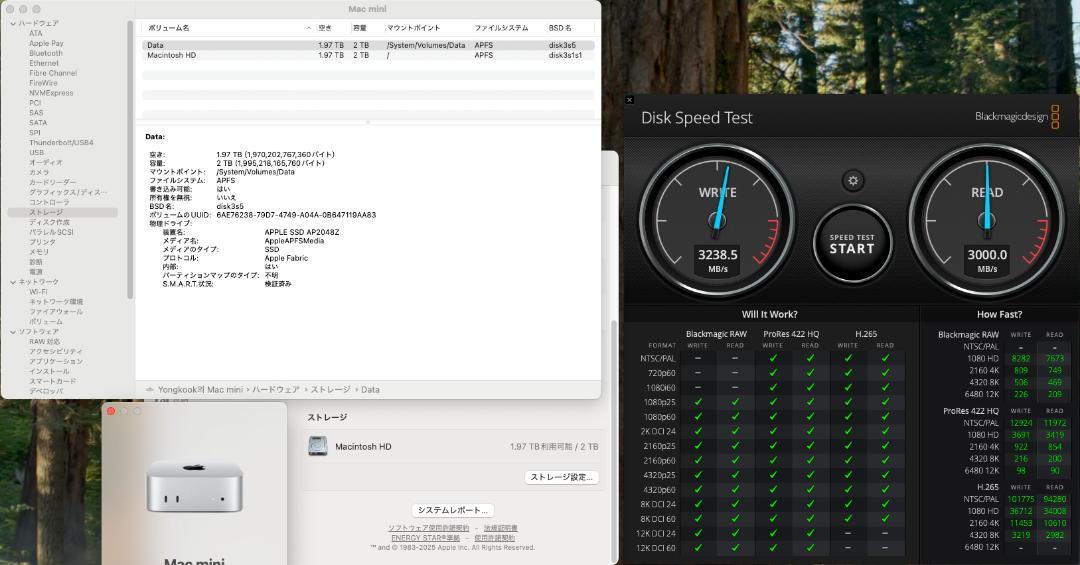Select コントローラ in the sidebar
Image resolution: width=1080 pixels, height=565 pixels.
click(49, 203)
